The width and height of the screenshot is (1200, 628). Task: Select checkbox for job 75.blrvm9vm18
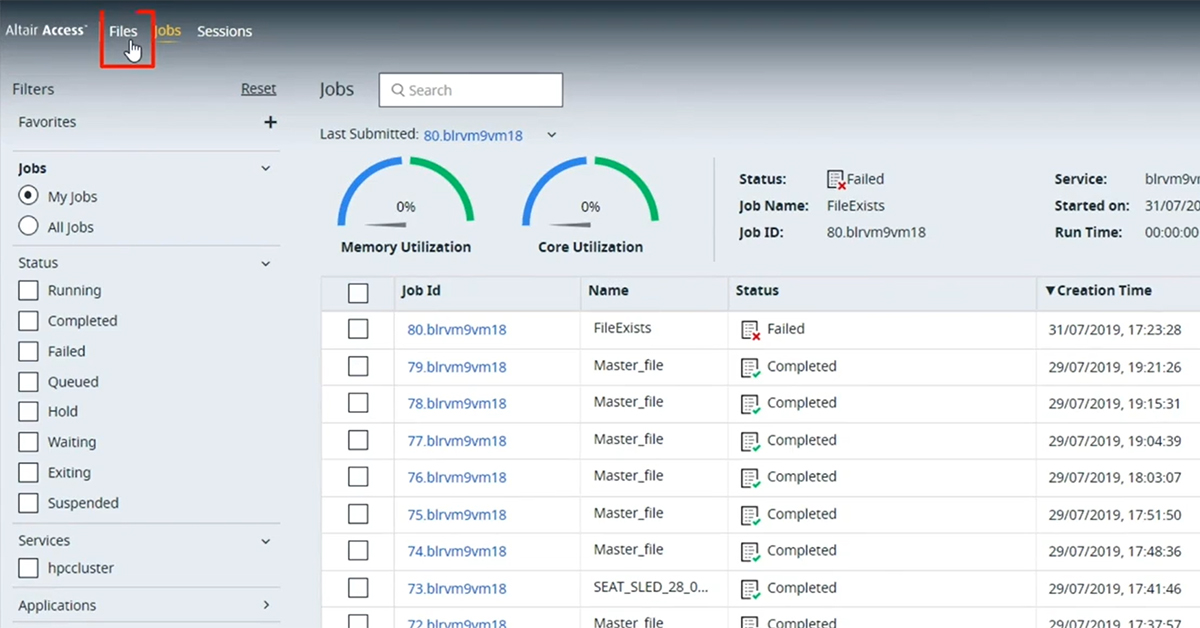tap(358, 514)
